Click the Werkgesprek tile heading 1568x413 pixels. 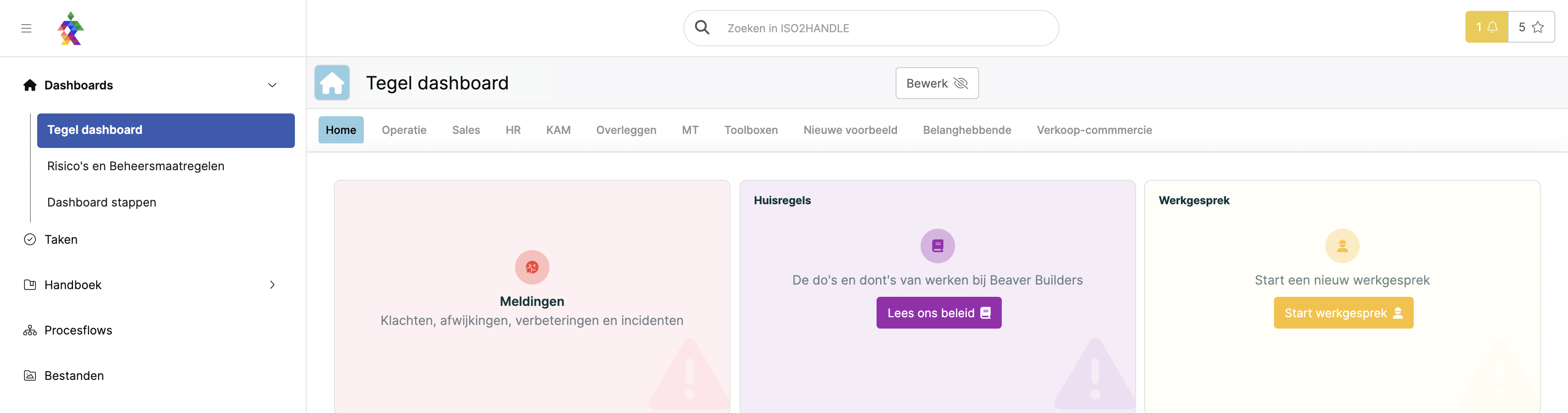tap(1194, 201)
